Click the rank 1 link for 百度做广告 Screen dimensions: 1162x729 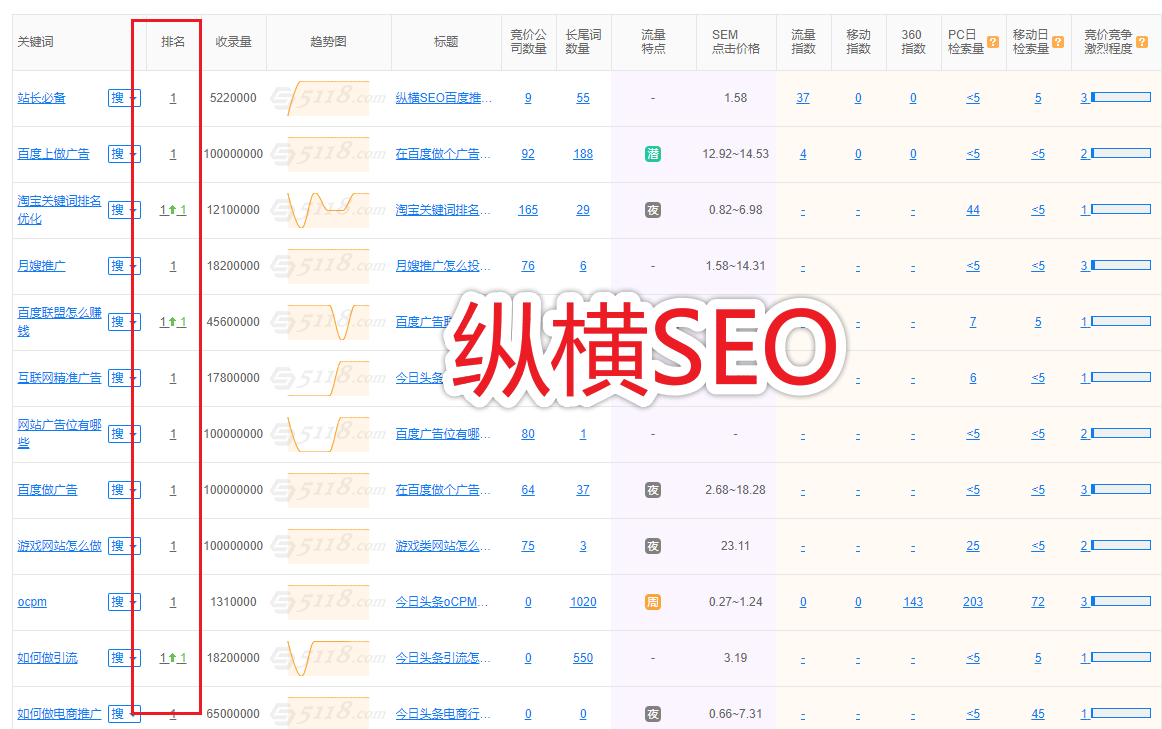(x=171, y=489)
